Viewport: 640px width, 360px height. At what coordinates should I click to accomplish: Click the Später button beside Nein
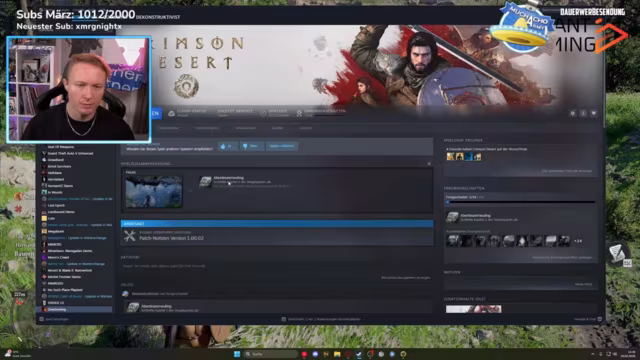282,146
